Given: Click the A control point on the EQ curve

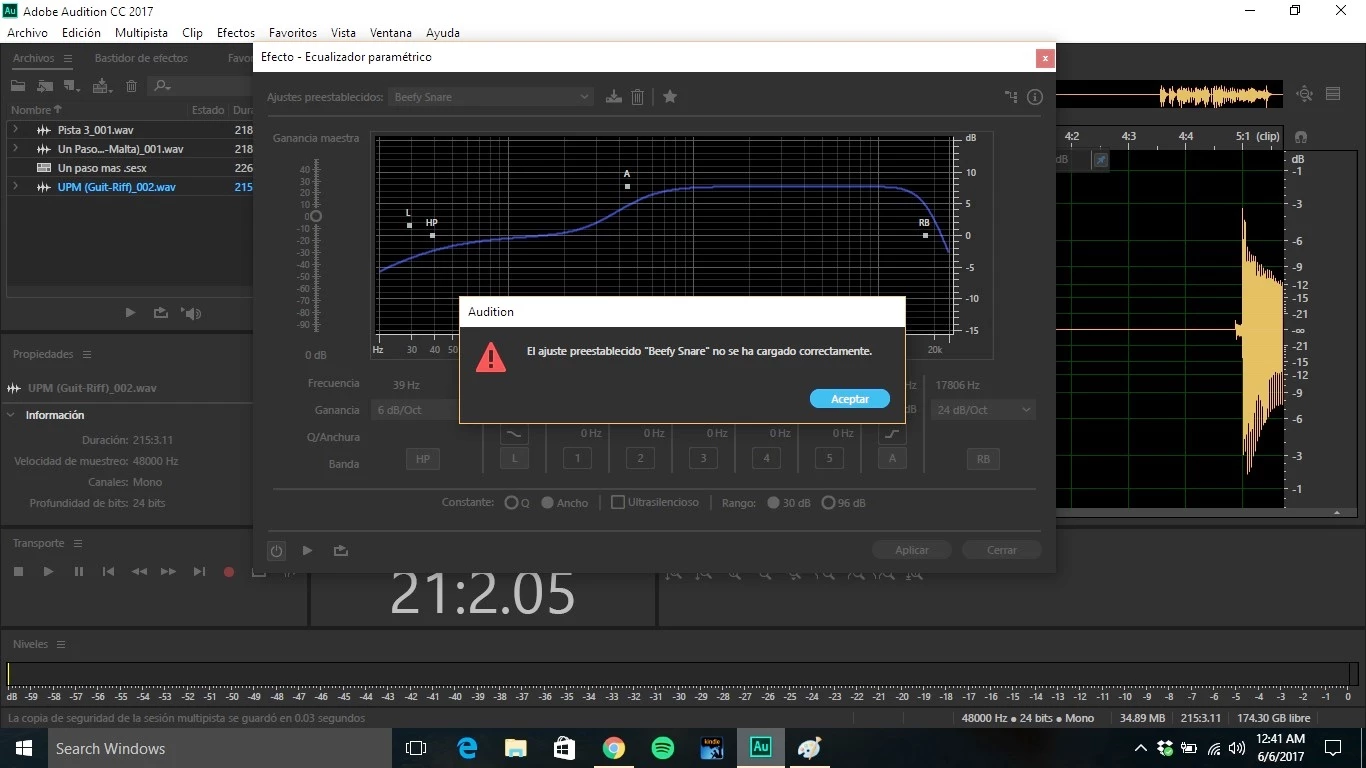Looking at the screenshot, I should (627, 187).
